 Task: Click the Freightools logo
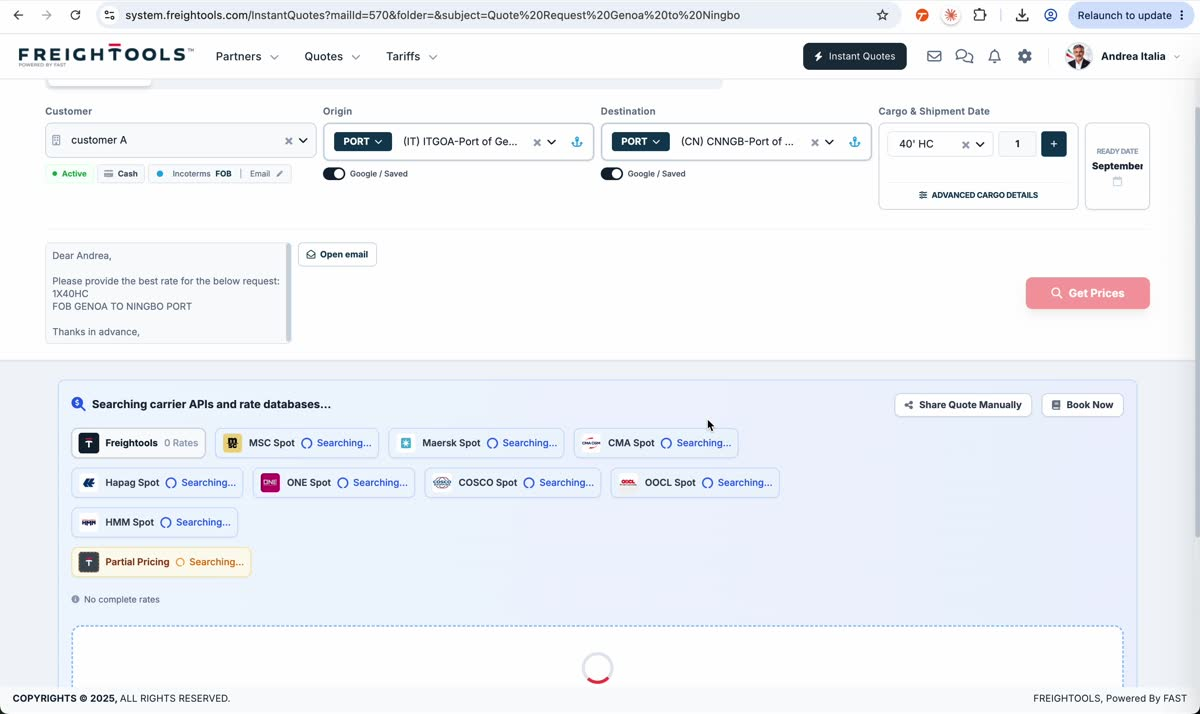pyautogui.click(x=106, y=56)
